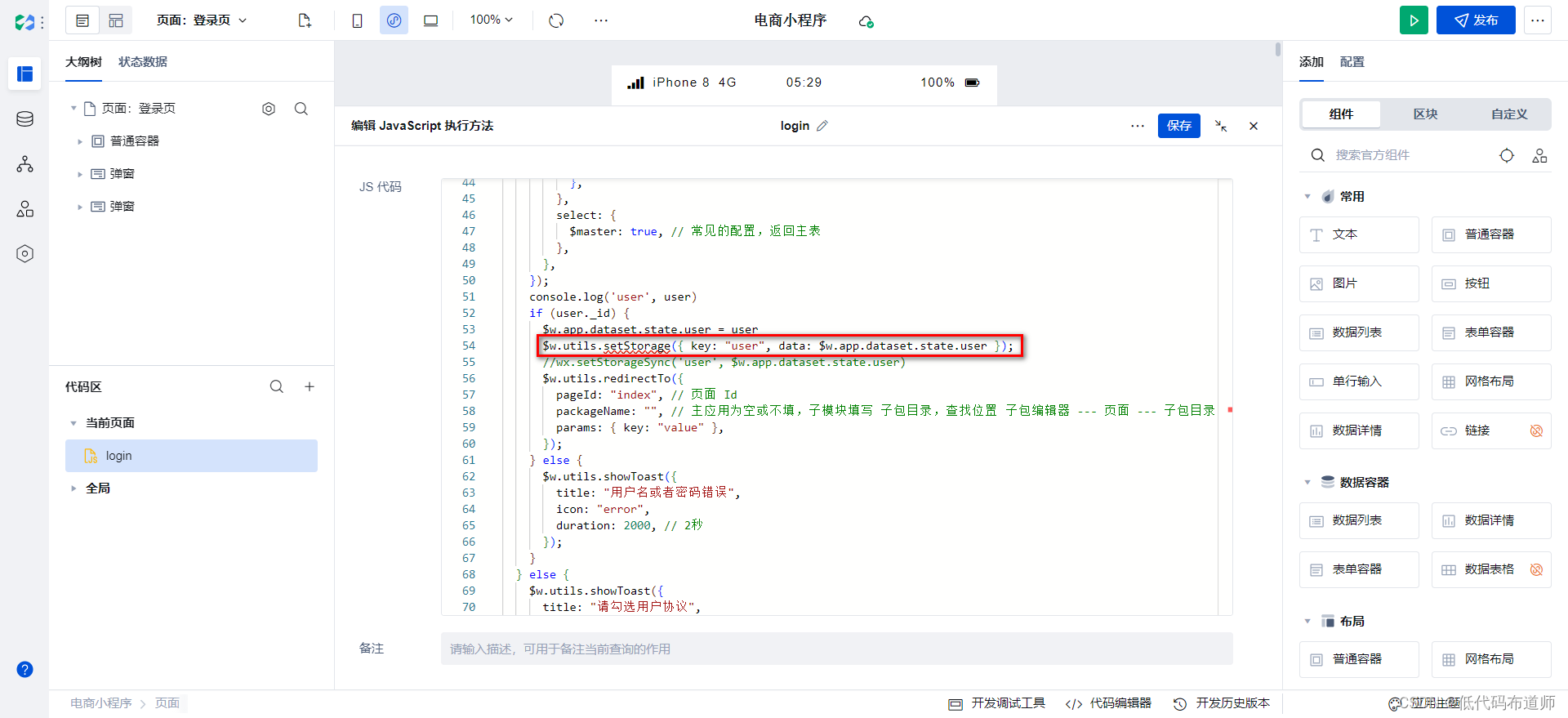Screen dimensions: 1568x718
Task: Expand the first 弹窗 tree node
Action: pos(80,174)
